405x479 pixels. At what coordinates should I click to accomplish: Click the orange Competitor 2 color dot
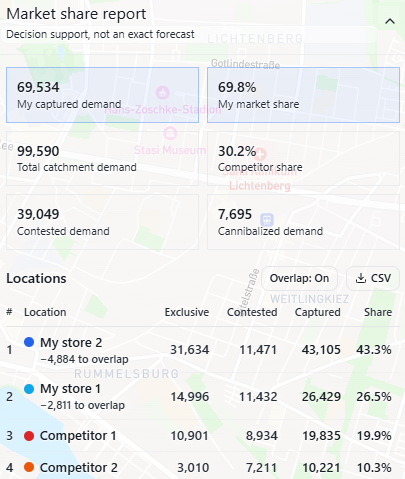29,467
